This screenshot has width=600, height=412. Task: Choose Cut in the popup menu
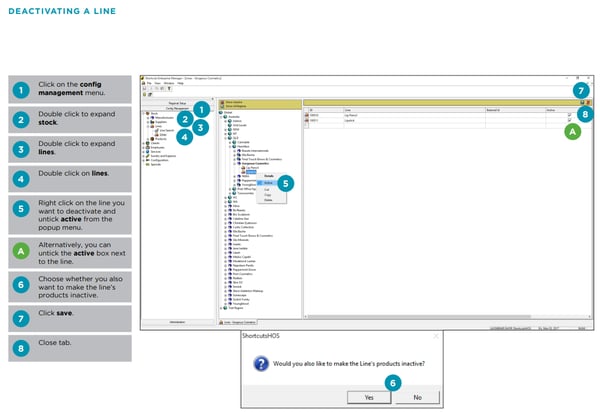(x=267, y=189)
